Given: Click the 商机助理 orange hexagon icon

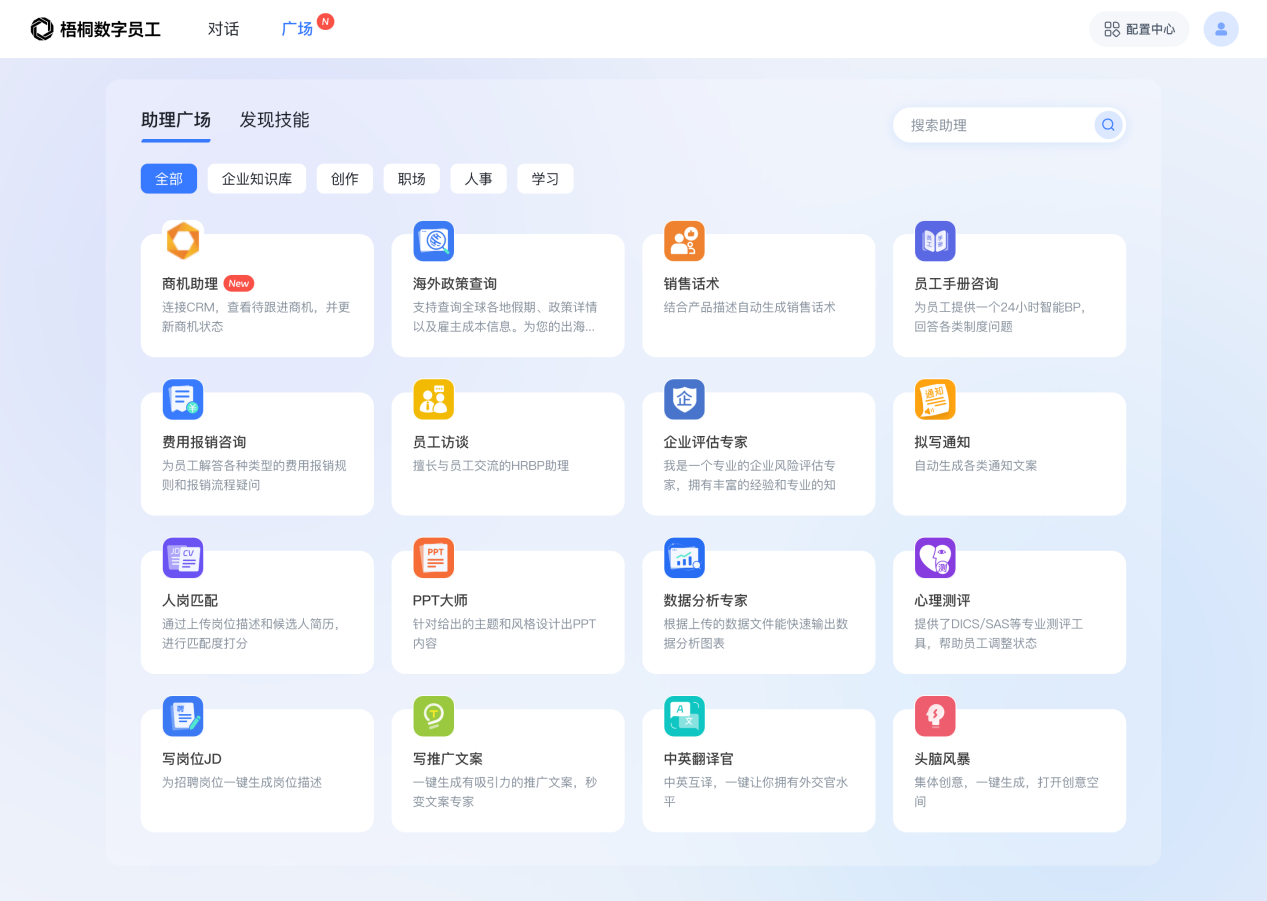Looking at the screenshot, I should (x=183, y=241).
